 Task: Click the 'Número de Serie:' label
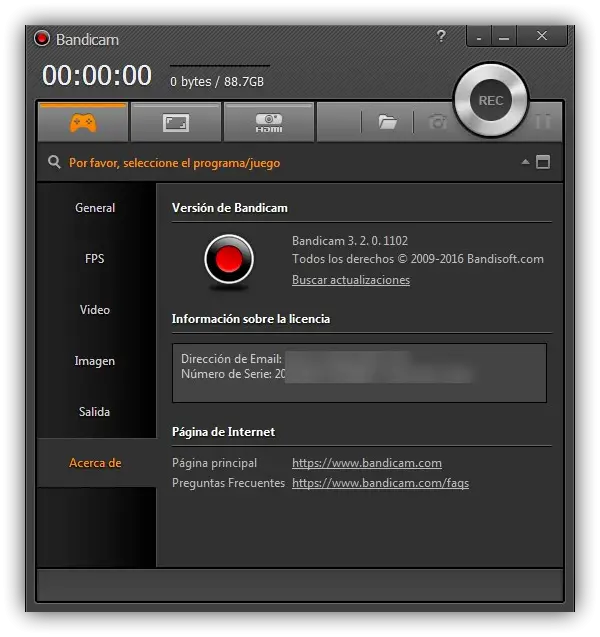coord(226,374)
